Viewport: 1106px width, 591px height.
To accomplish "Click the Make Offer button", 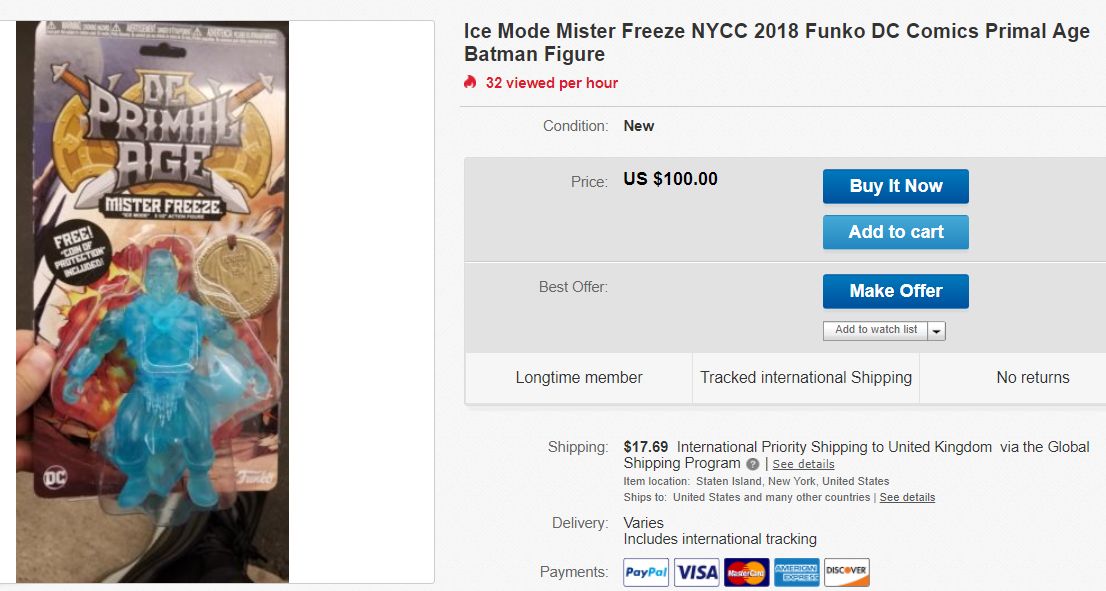I will pos(896,291).
